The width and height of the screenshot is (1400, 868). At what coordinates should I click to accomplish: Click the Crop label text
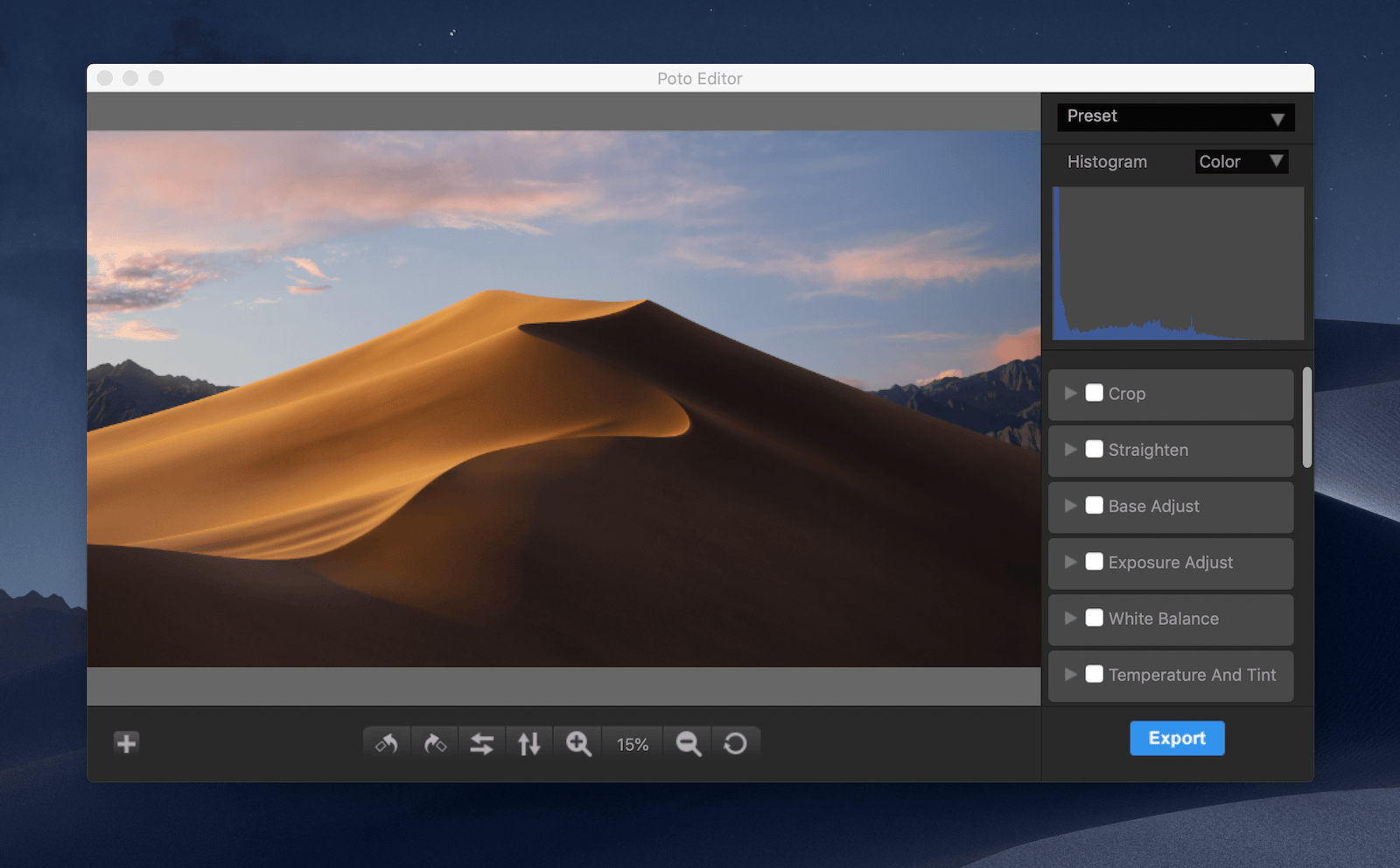tap(1127, 394)
